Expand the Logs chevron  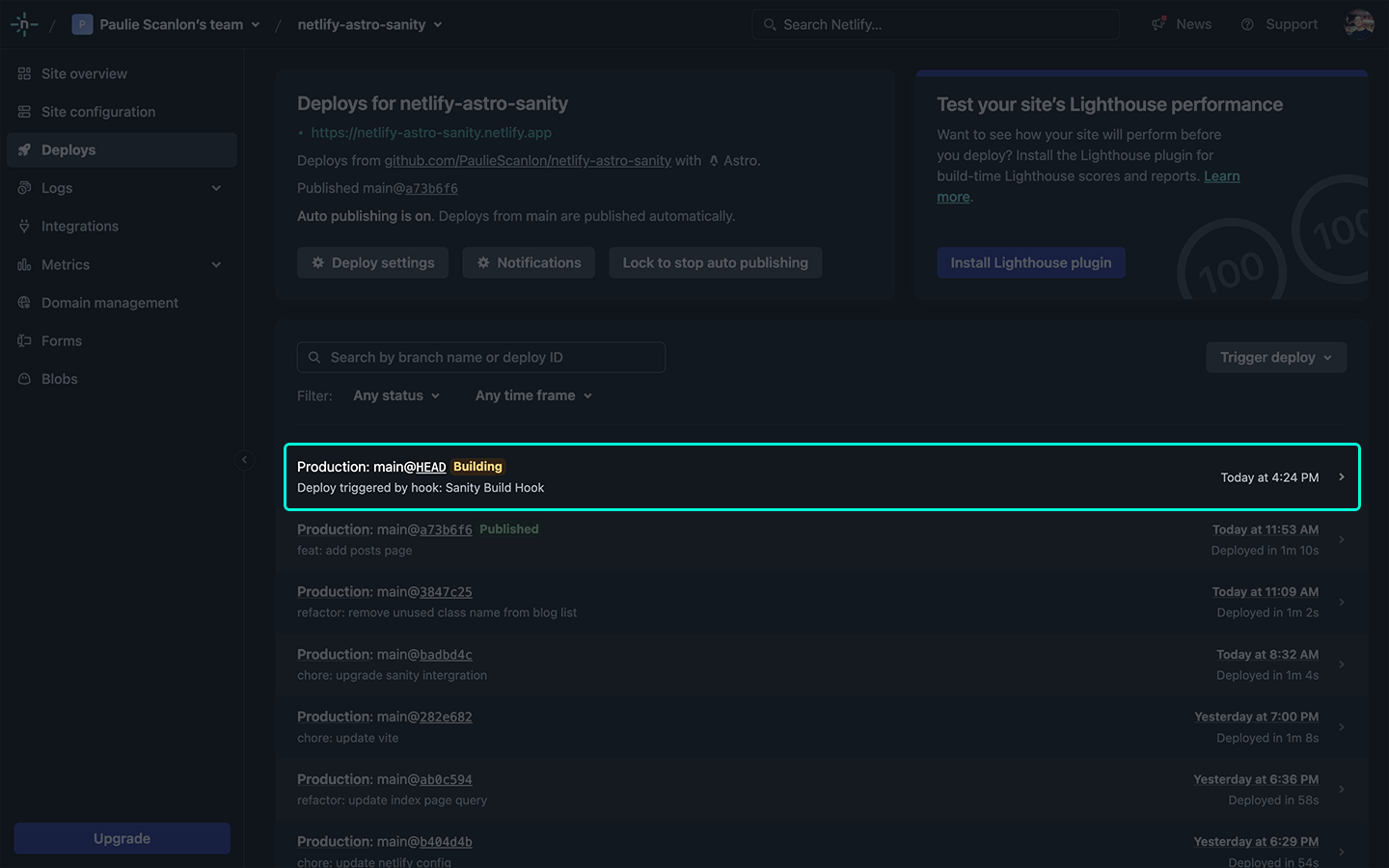[x=216, y=188]
